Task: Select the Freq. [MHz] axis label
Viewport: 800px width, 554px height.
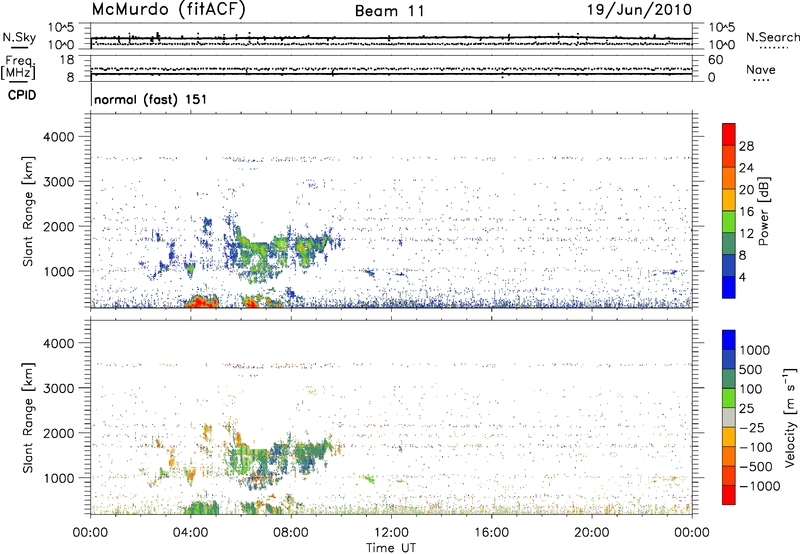Action: [x=18, y=68]
